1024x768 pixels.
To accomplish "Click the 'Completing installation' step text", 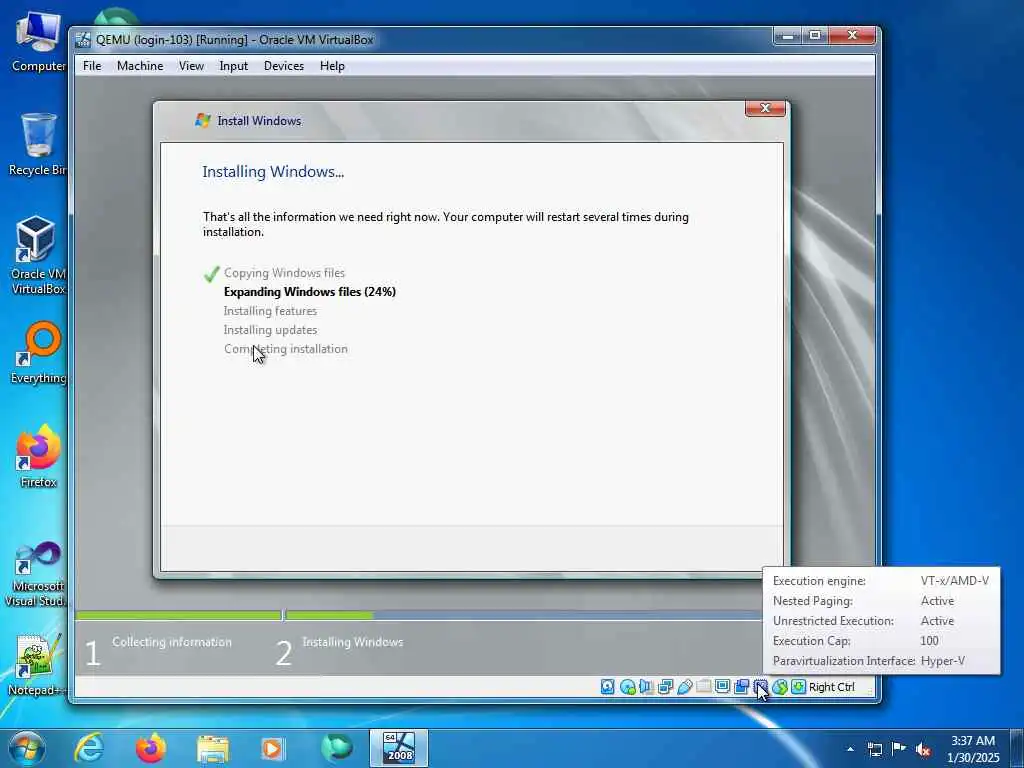I will click(285, 349).
